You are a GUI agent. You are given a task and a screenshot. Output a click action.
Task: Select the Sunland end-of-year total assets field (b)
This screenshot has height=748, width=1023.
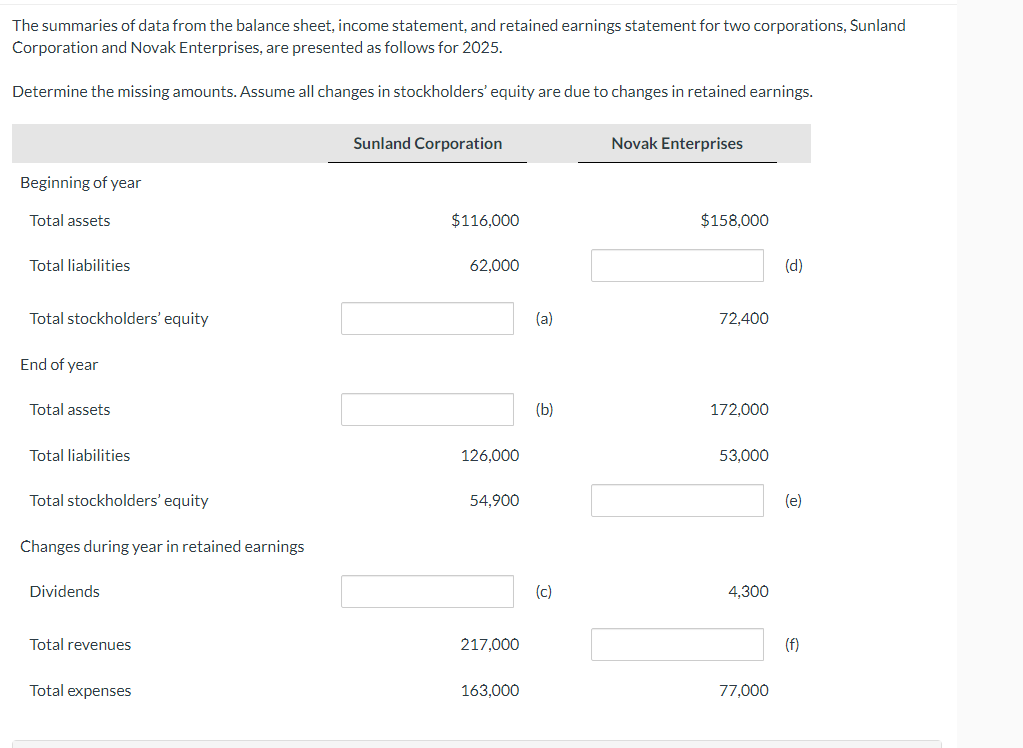coord(427,409)
